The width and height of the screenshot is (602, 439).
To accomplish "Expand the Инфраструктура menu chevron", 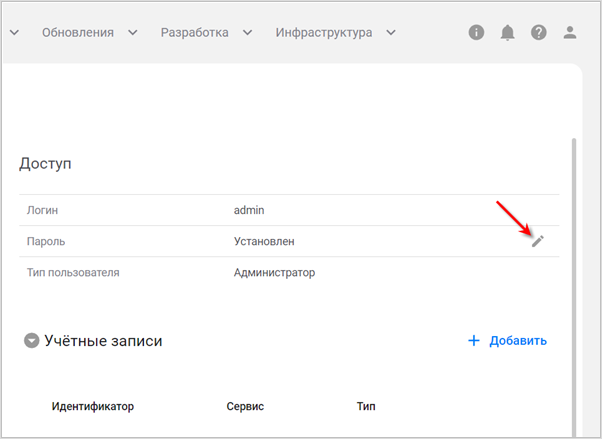I will (x=391, y=33).
